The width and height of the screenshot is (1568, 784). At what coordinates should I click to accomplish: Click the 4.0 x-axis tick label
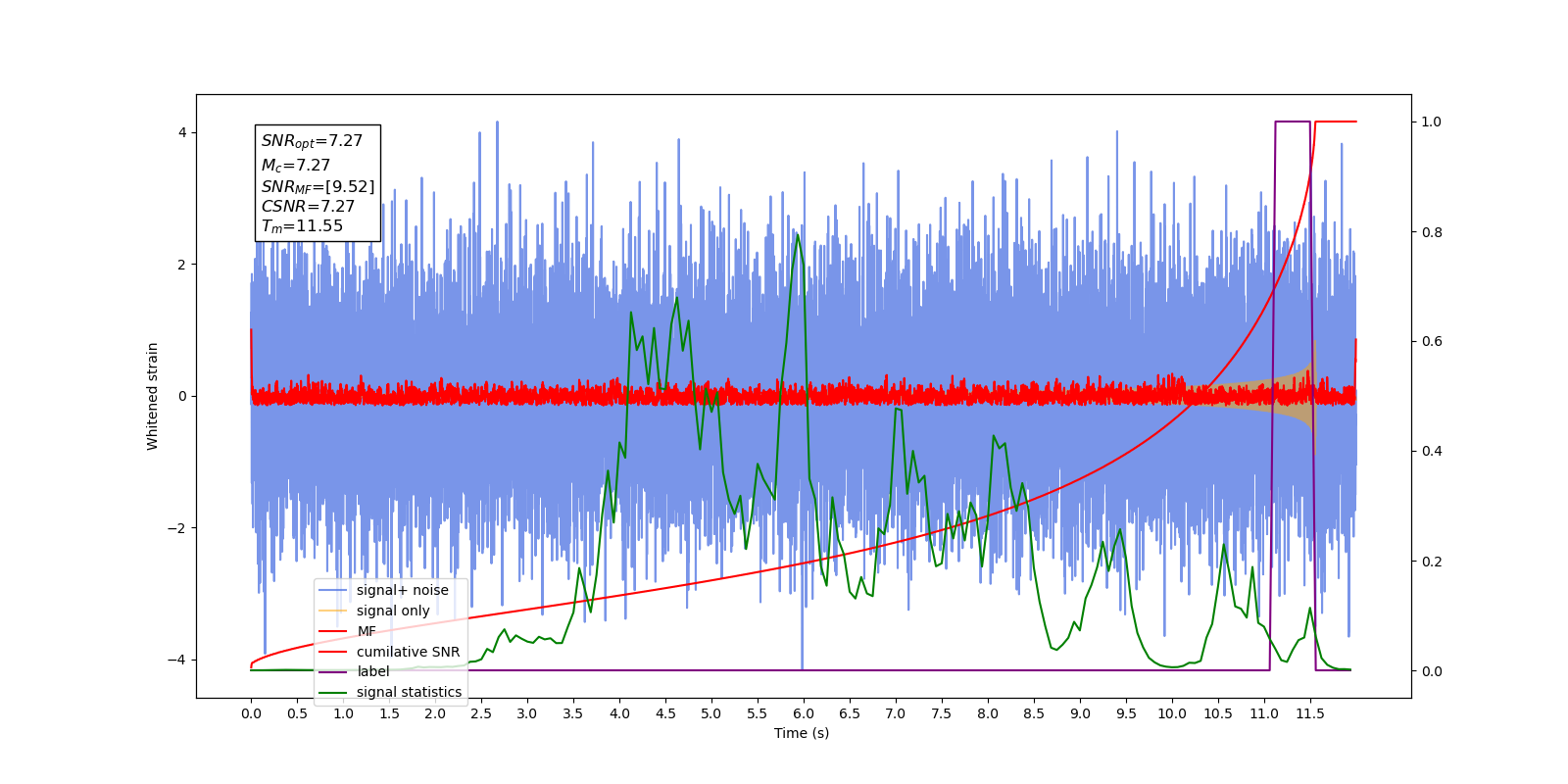619,713
